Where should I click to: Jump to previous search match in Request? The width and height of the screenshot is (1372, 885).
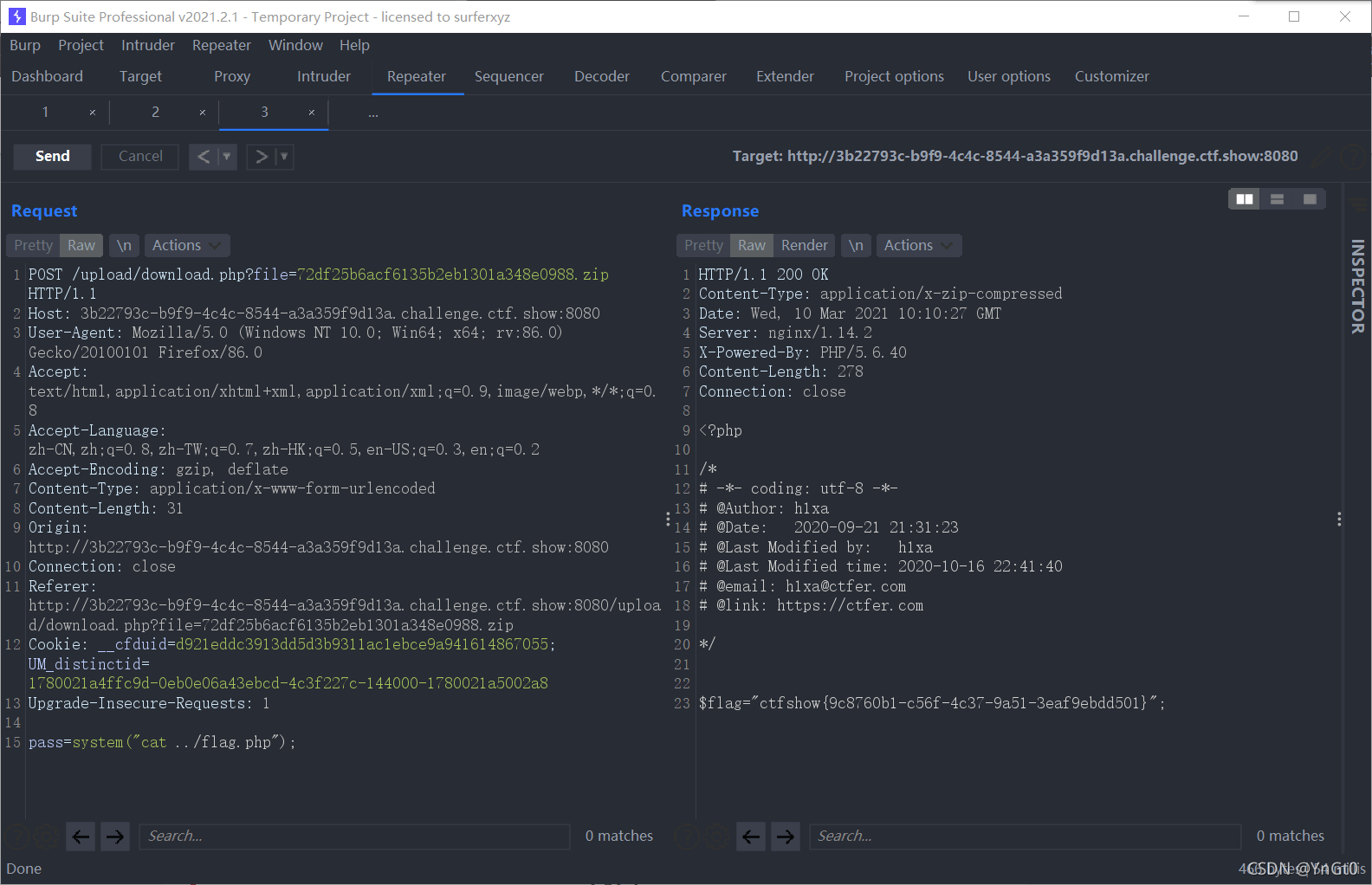81,836
